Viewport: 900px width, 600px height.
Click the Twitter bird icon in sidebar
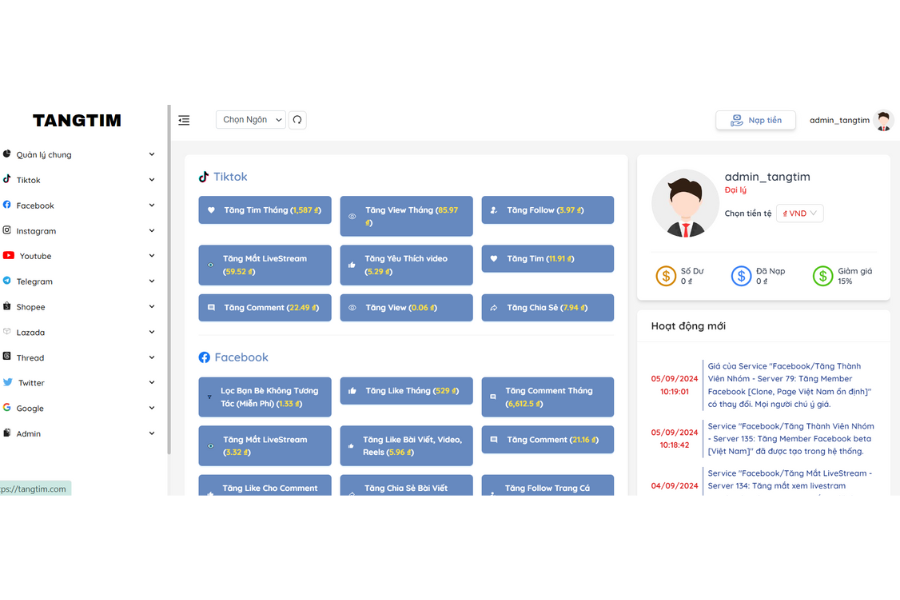[8, 382]
